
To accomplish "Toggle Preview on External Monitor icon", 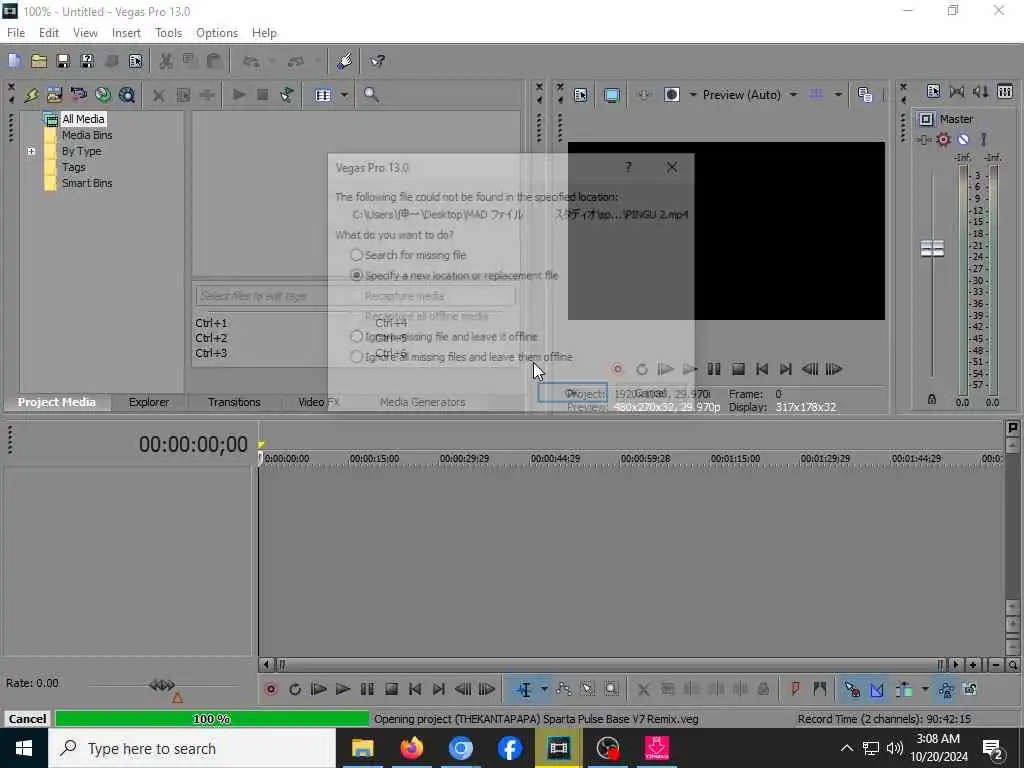I will tap(611, 95).
